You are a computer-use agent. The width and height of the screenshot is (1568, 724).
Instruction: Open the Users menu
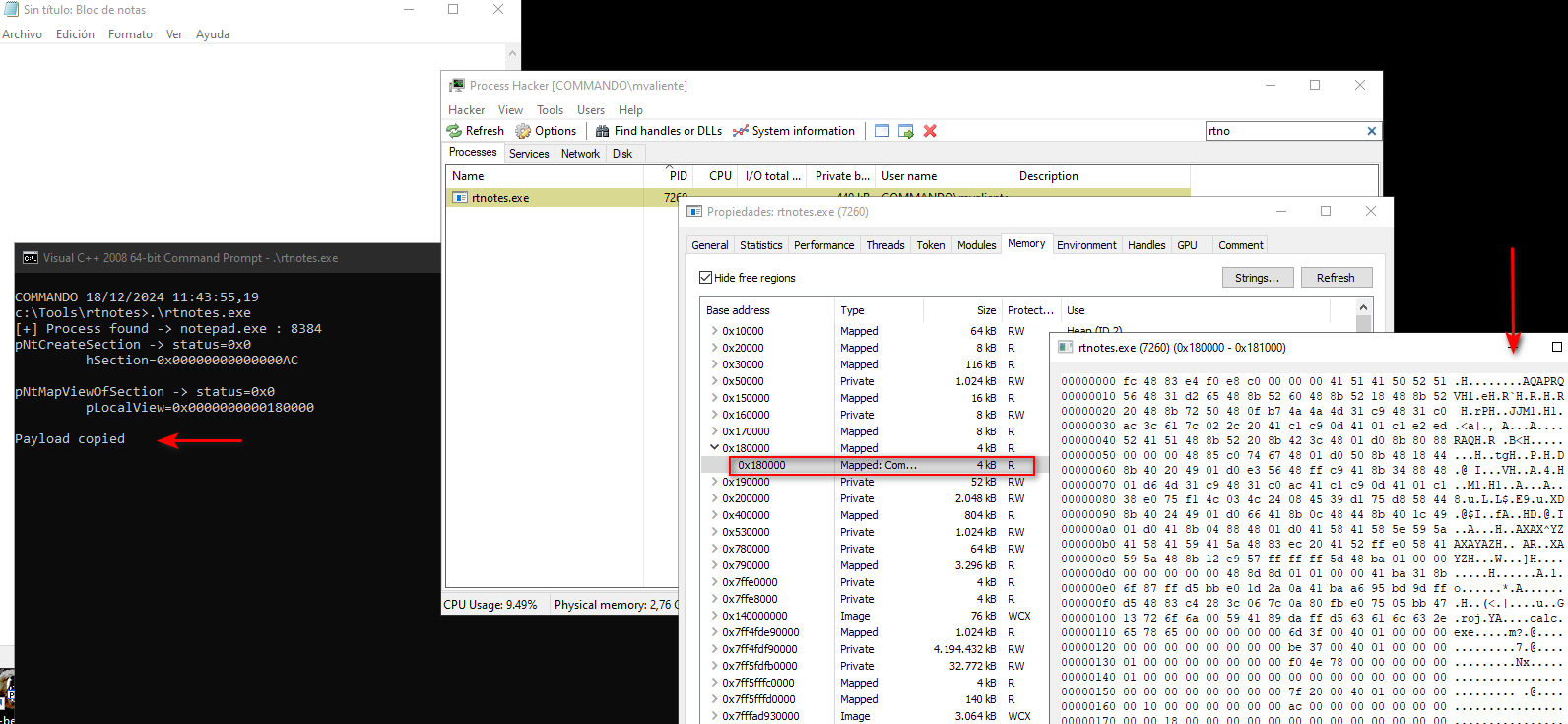click(x=591, y=110)
